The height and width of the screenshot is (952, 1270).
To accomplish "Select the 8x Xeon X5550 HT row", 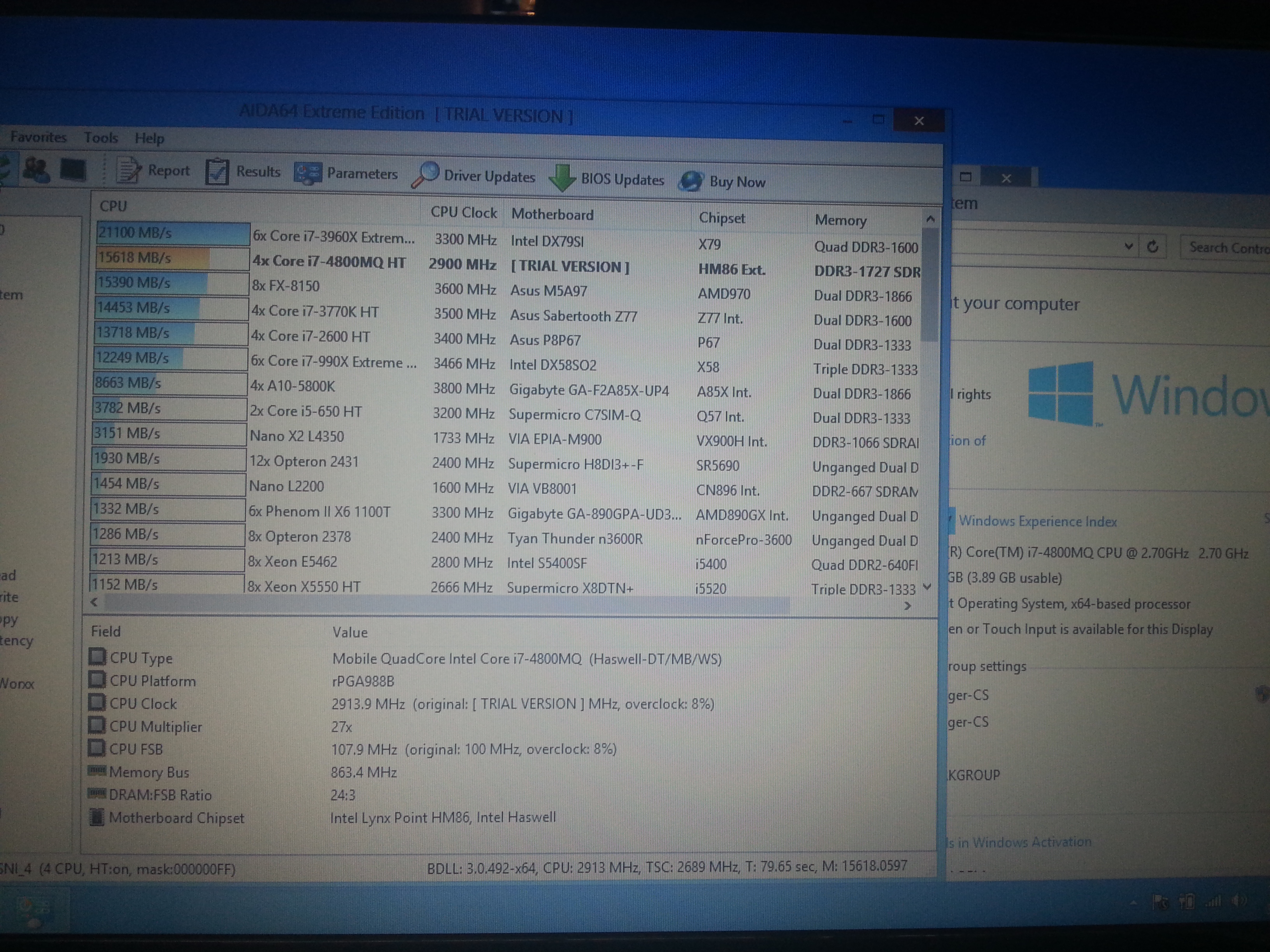I will point(504,586).
